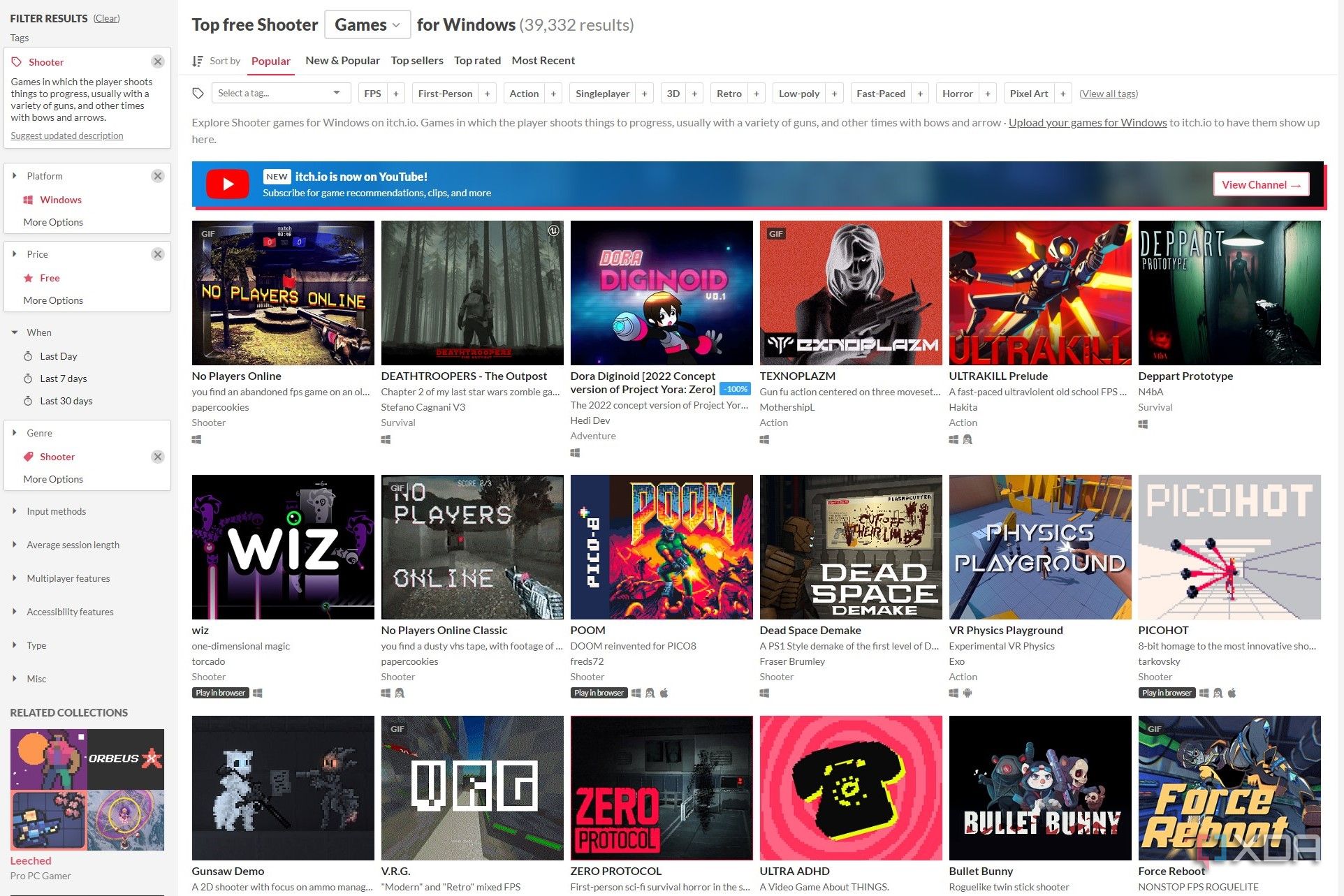Select the Last 7 days filter
Viewport: 1344px width, 896px height.
pyautogui.click(x=64, y=379)
